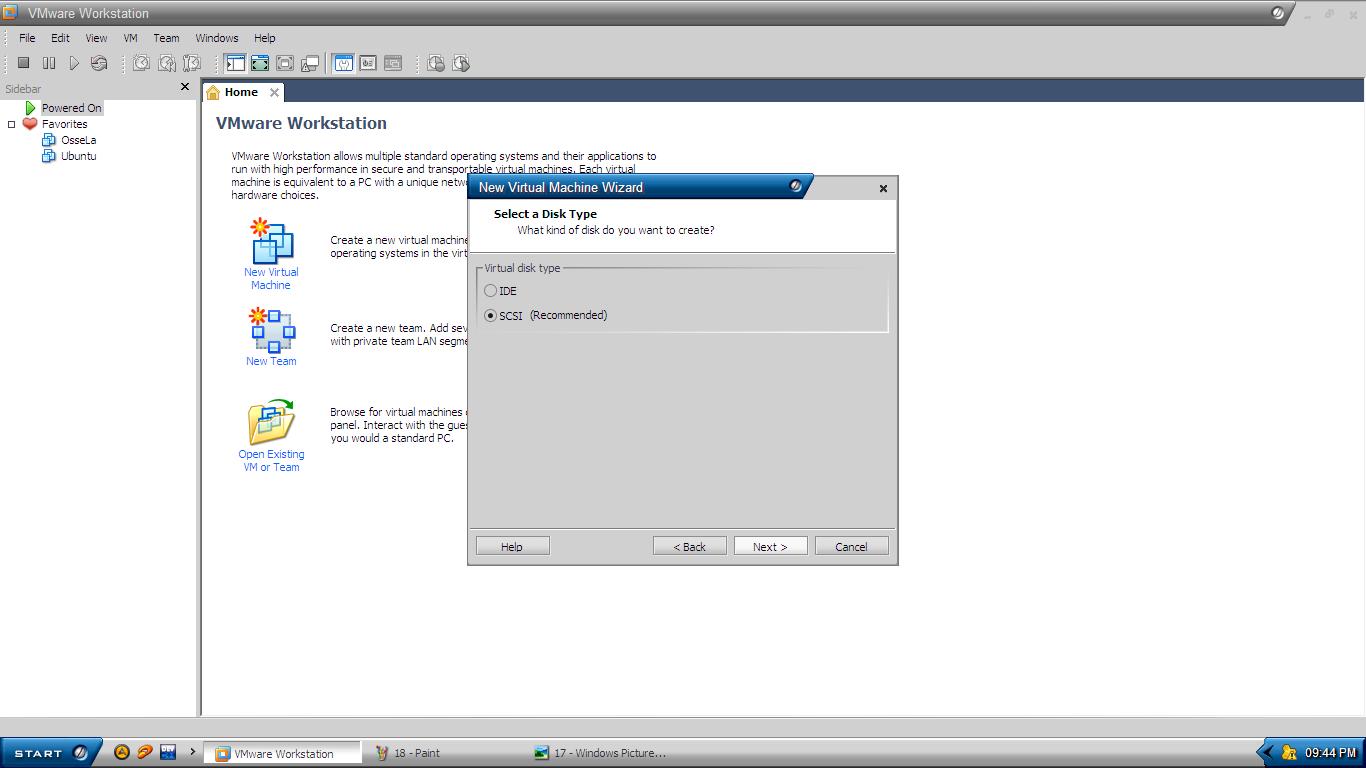This screenshot has height=768, width=1366.
Task: Click the tray chevron icon near clock
Action: pyautogui.click(x=1268, y=752)
